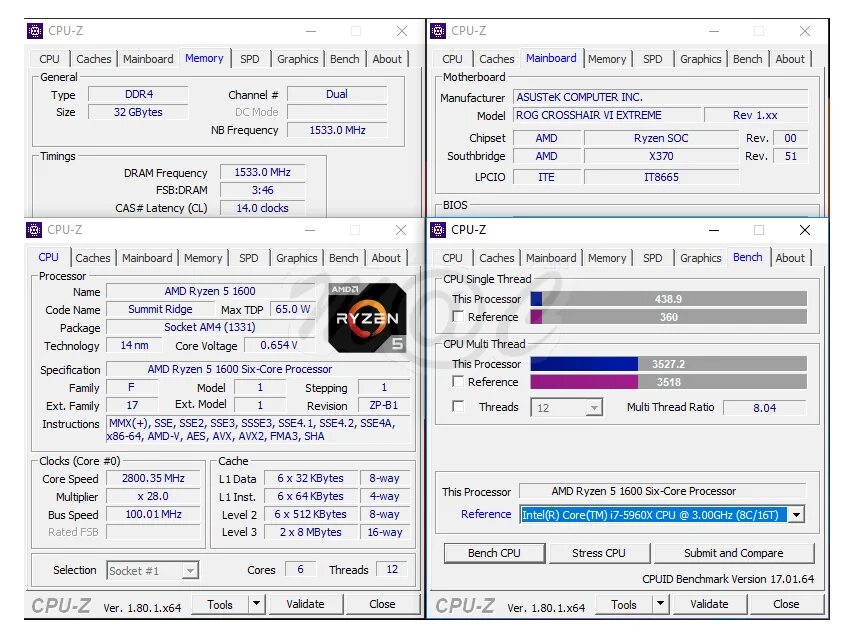Open the Socket #1 selection dropdown
This screenshot has height=638, width=854.
(152, 570)
